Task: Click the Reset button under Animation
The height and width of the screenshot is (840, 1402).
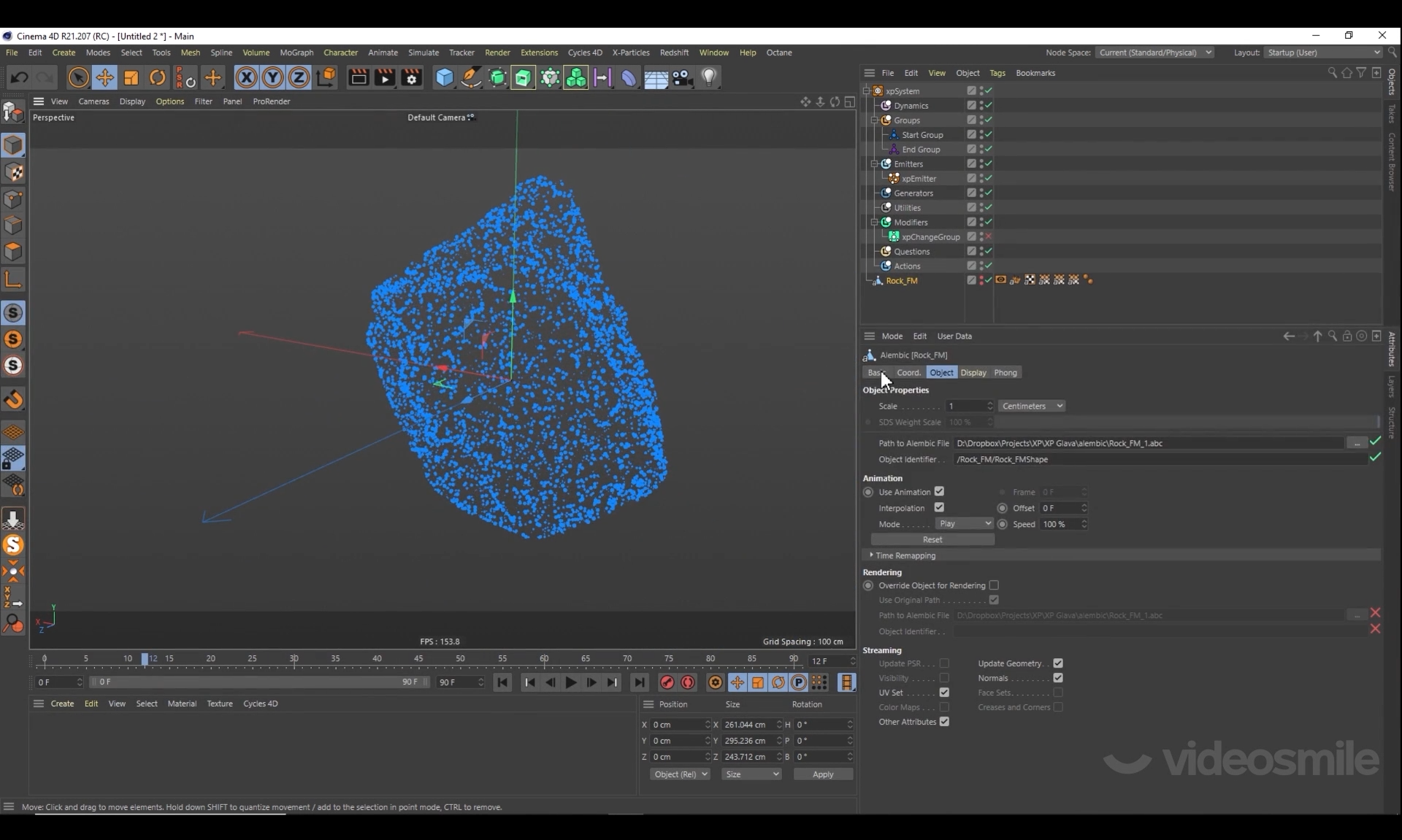Action: 932,540
